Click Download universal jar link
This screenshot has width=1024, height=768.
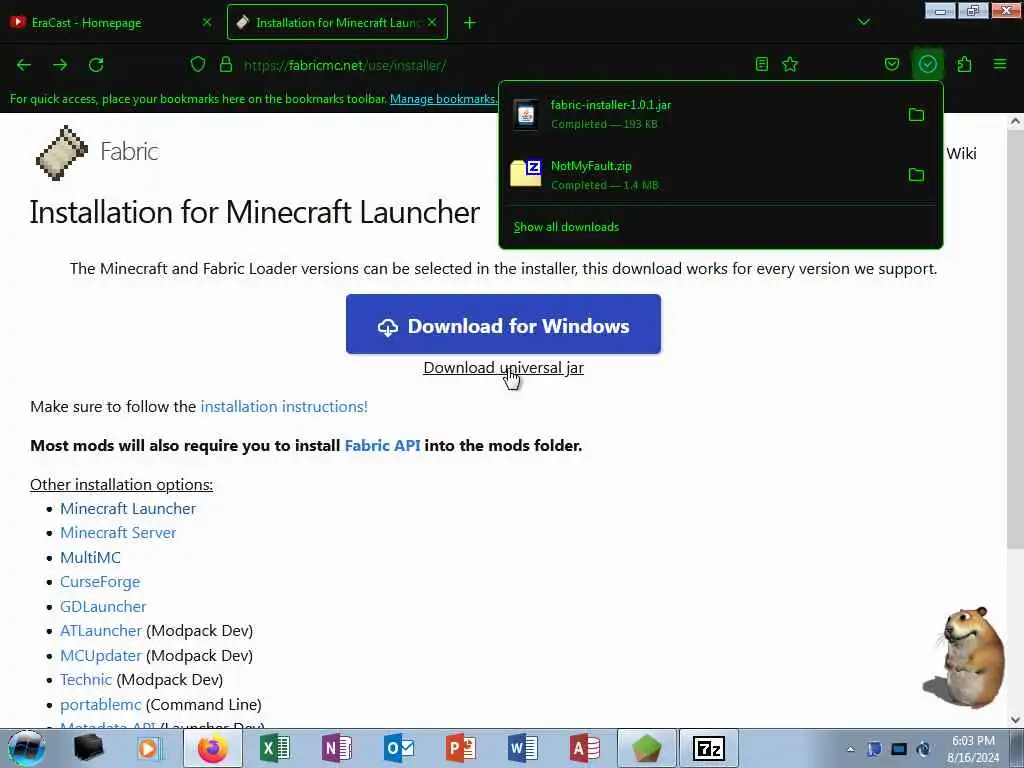[x=504, y=368]
